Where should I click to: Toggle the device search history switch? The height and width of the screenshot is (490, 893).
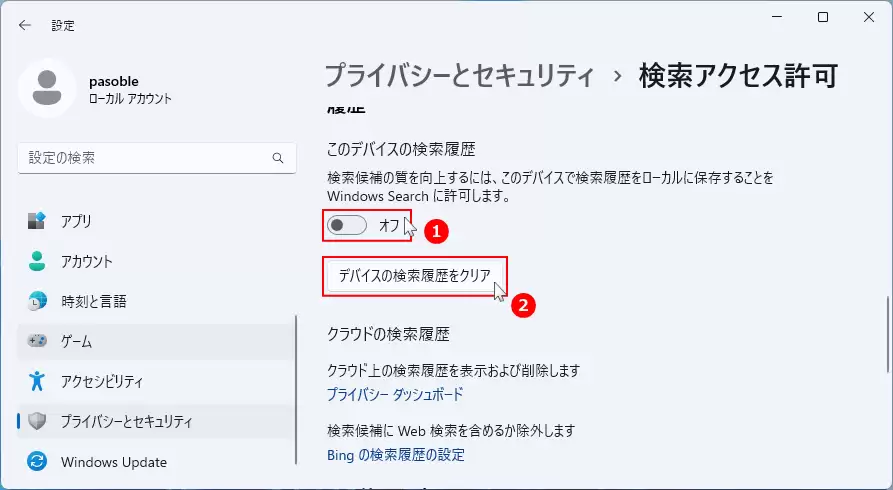click(x=347, y=225)
